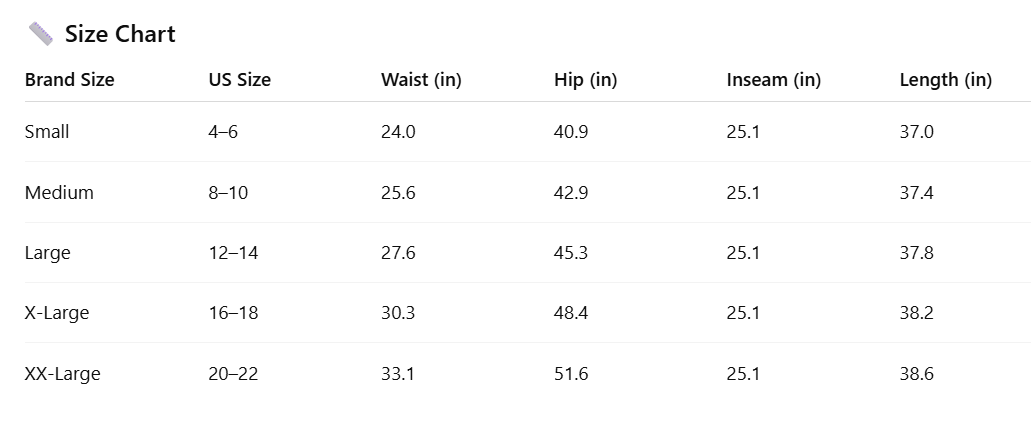Click the 38.6 length value
Image resolution: width=1031 pixels, height=428 pixels.
[x=917, y=374]
